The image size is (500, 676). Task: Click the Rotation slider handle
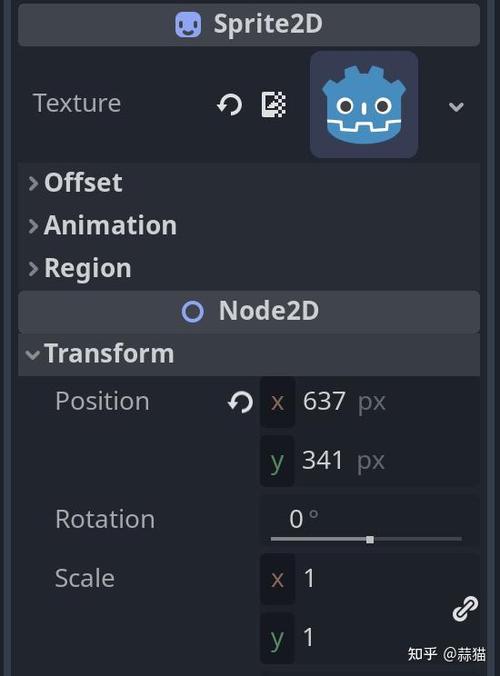pos(370,540)
